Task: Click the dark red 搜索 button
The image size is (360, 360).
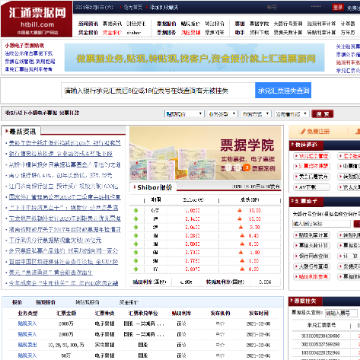Action: coord(322,114)
